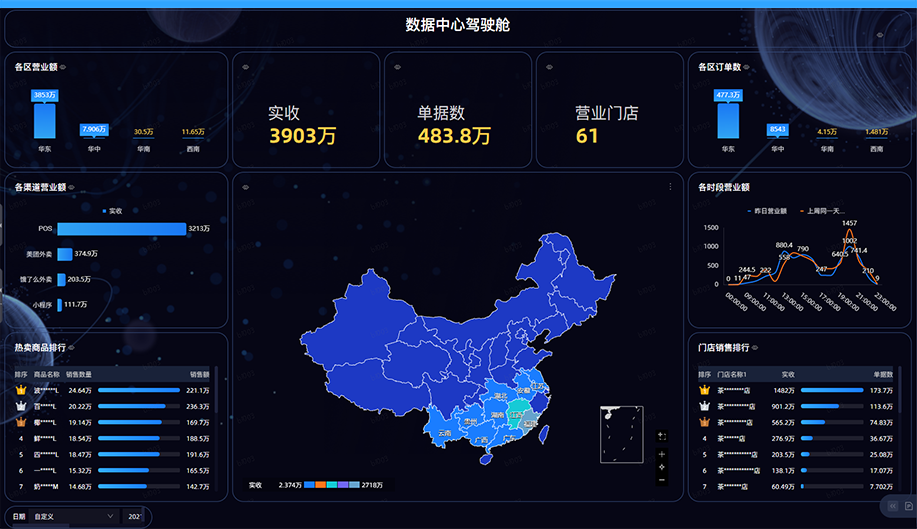Click the 饿了么外卖 bar showing 203.5万
Viewport: 917px width, 529px height.
61,279
